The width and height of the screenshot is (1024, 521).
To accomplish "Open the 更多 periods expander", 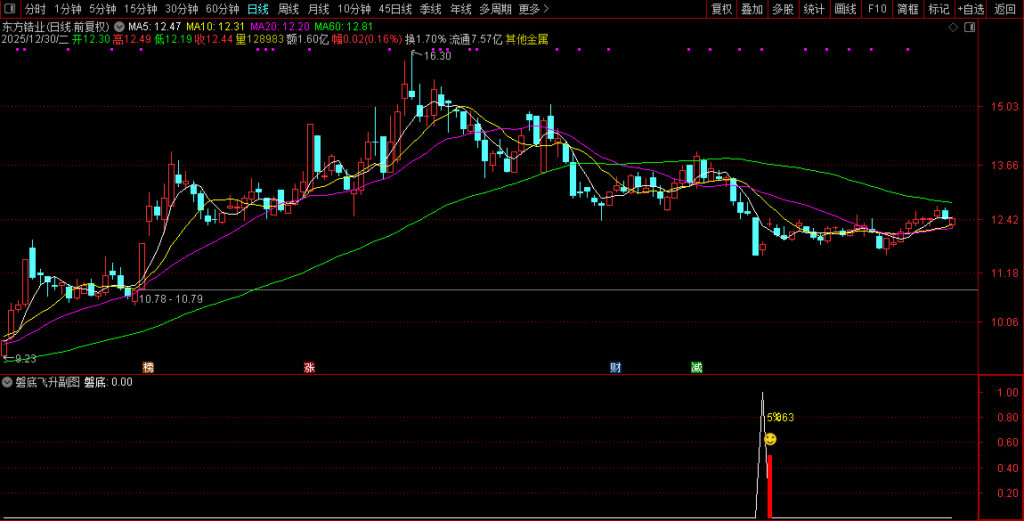I will point(533,9).
